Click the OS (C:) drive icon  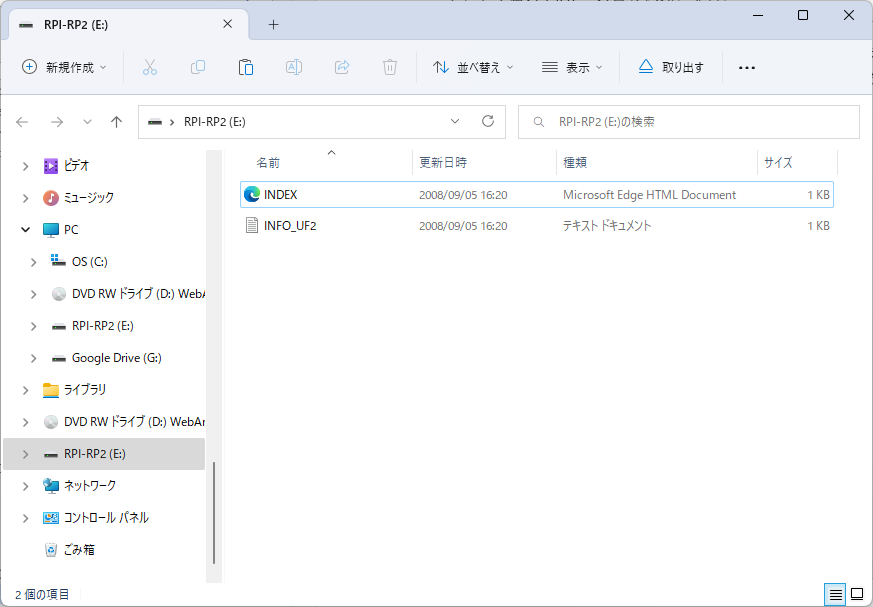tap(58, 261)
